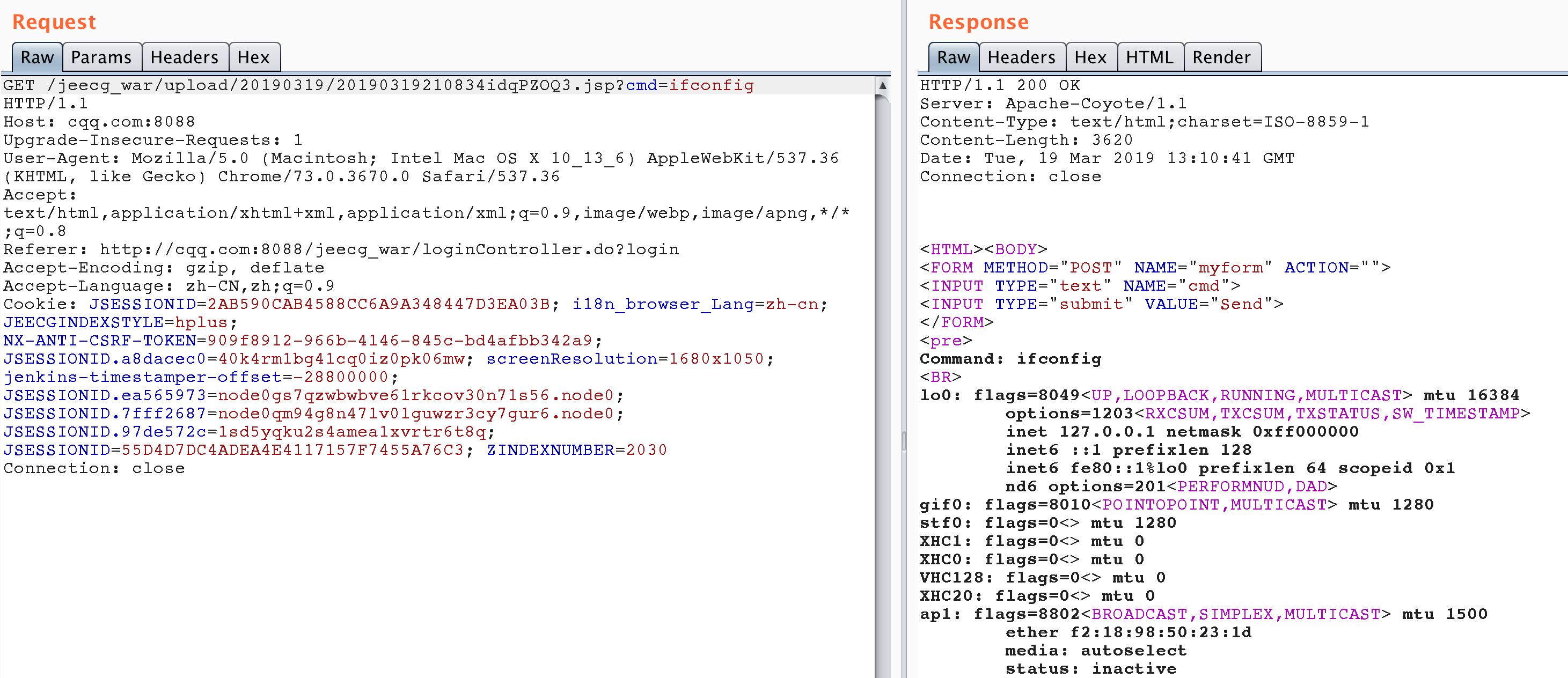Select the Response Raw tab

pos(952,57)
